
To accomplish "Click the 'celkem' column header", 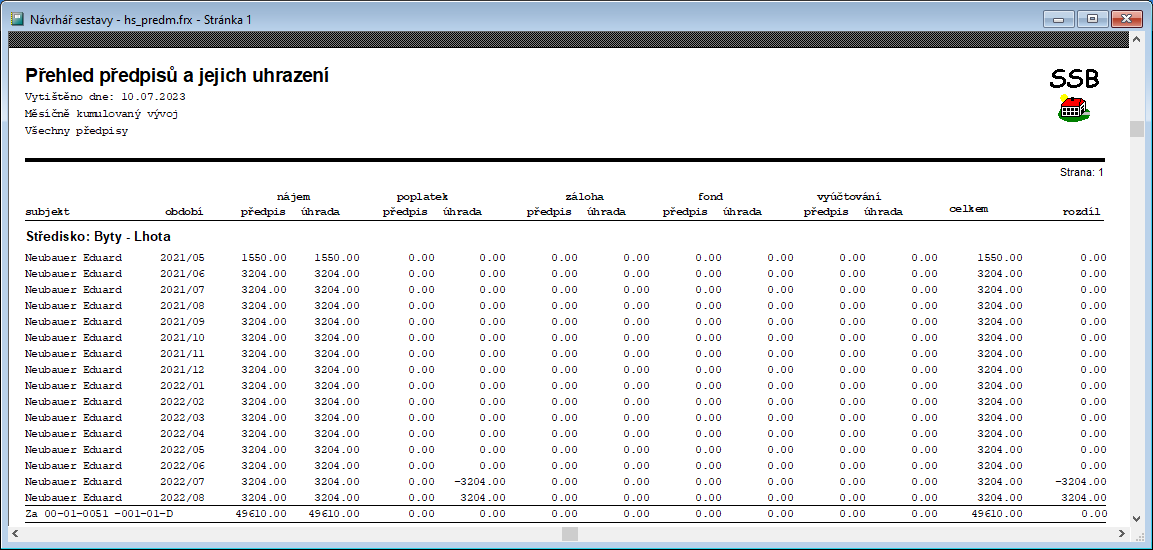I will click(x=968, y=209).
